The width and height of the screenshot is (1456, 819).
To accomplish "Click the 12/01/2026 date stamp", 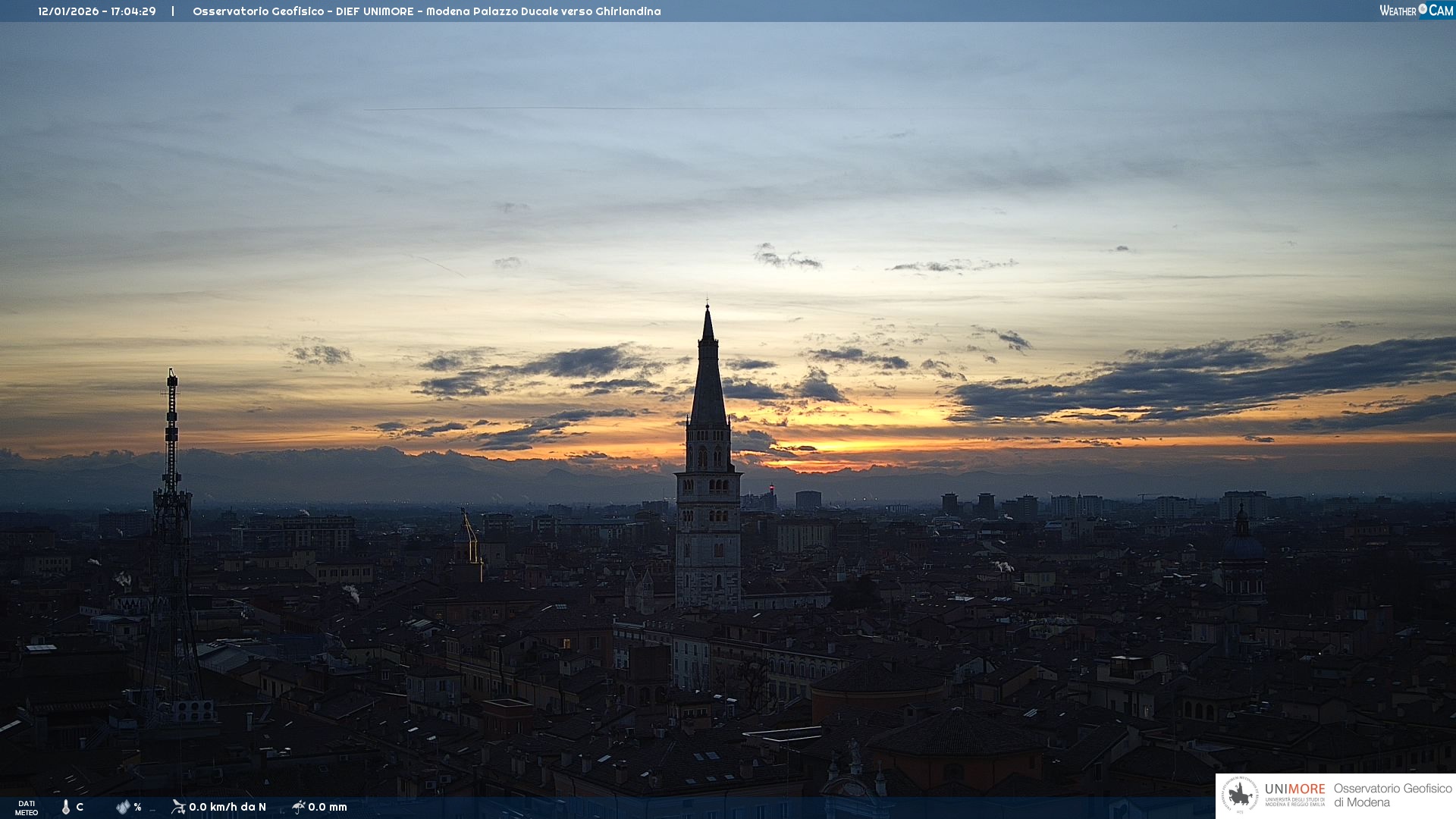I will pos(68,11).
